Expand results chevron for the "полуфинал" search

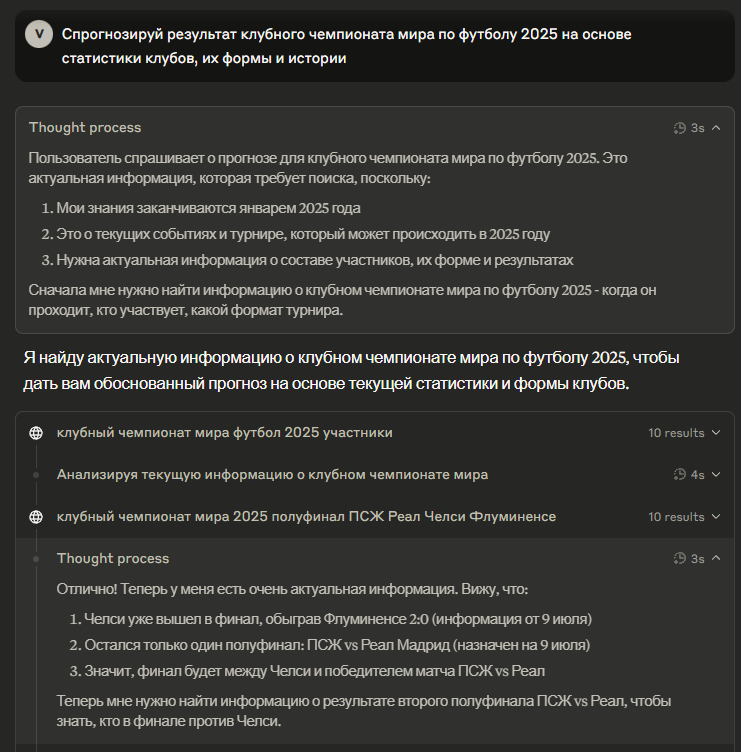pos(716,517)
